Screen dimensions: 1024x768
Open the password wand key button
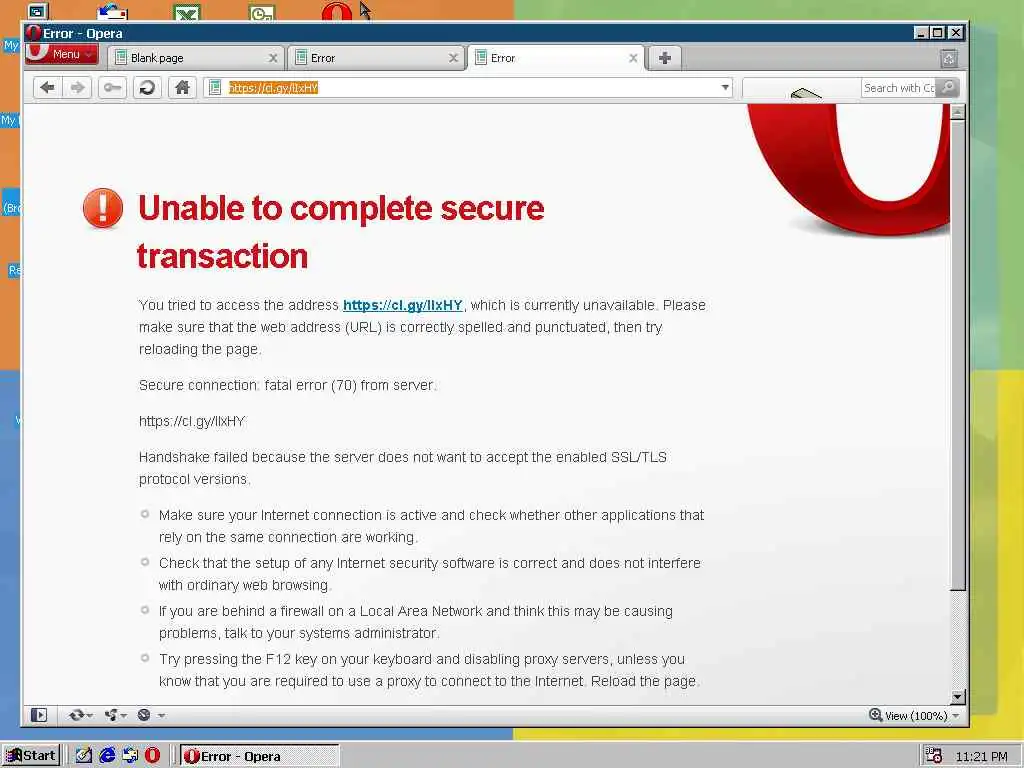[x=112, y=88]
